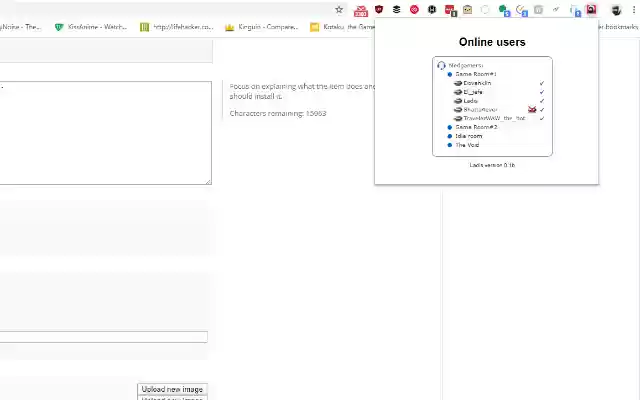Open the Kinguin - Compare bookmark
Viewport: 640px width, 400px height.
point(262,27)
